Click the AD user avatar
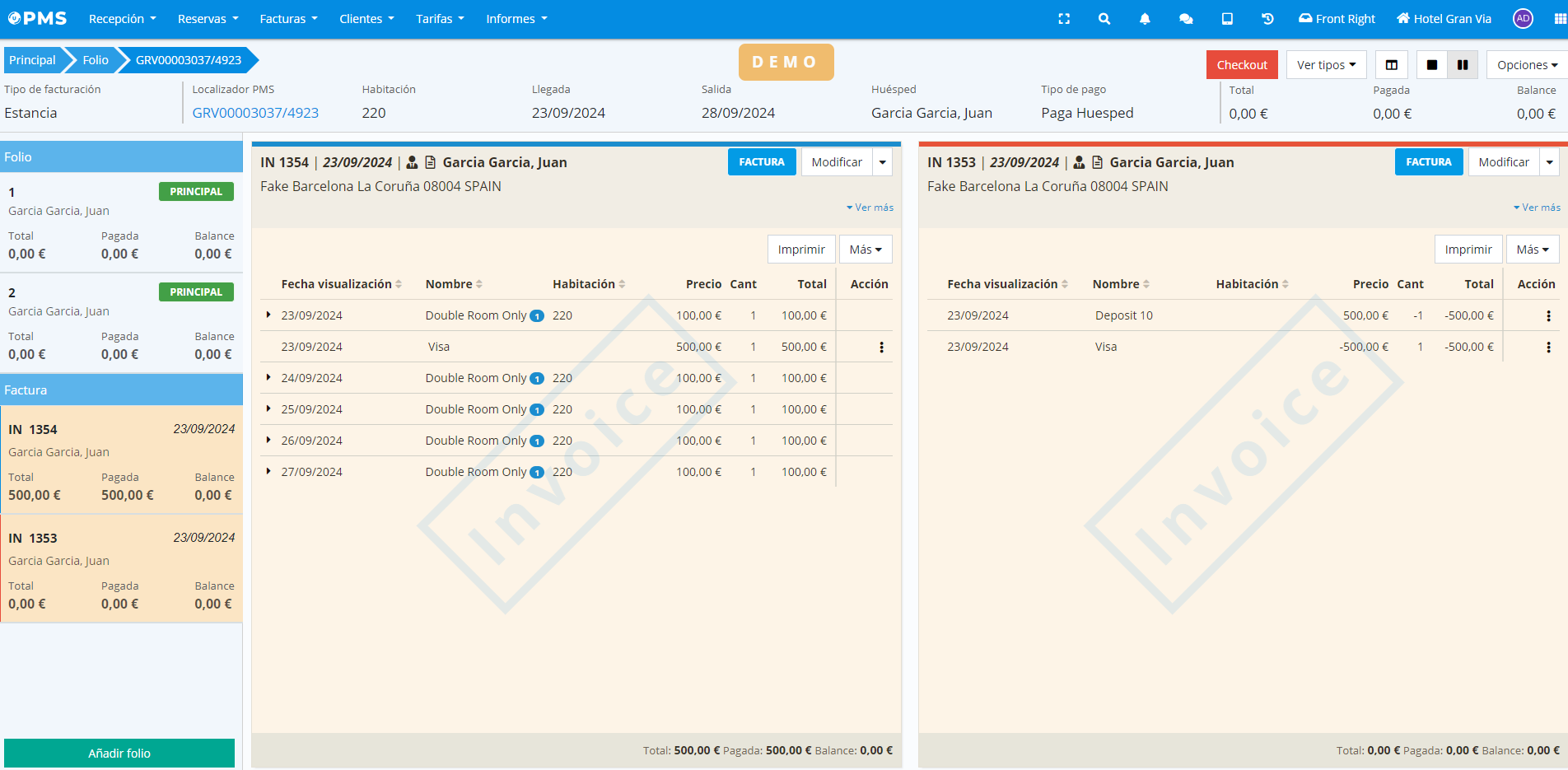 pos(1523,19)
